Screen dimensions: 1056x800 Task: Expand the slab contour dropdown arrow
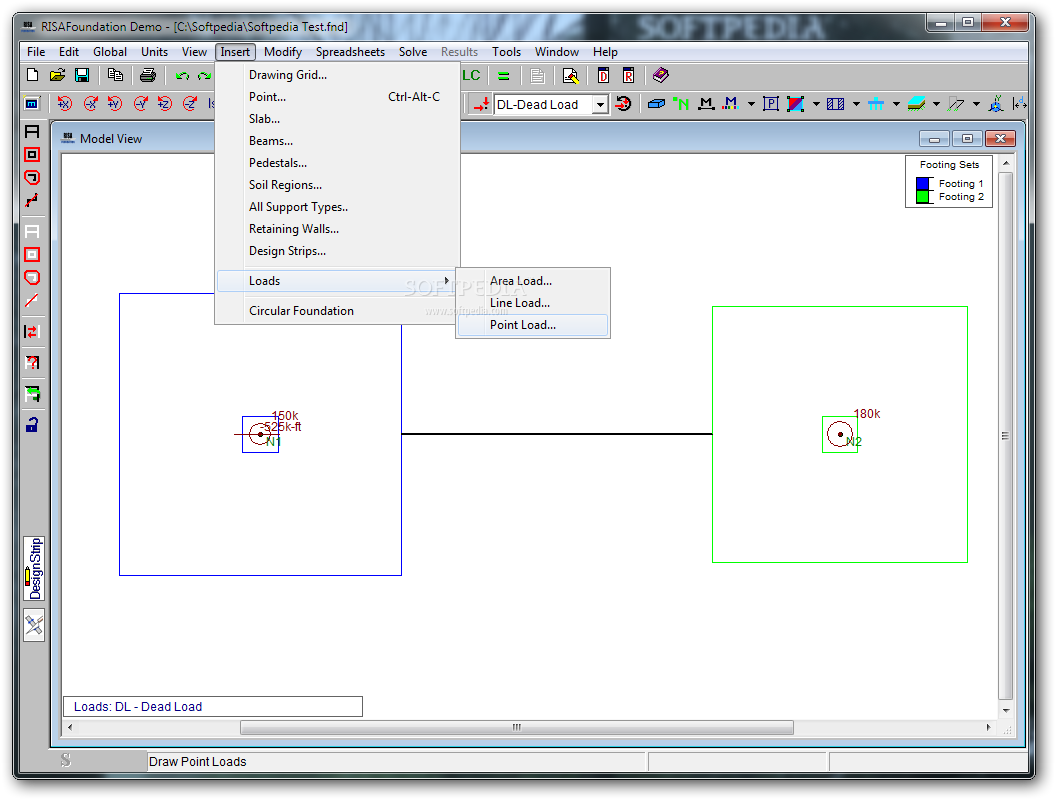click(816, 104)
